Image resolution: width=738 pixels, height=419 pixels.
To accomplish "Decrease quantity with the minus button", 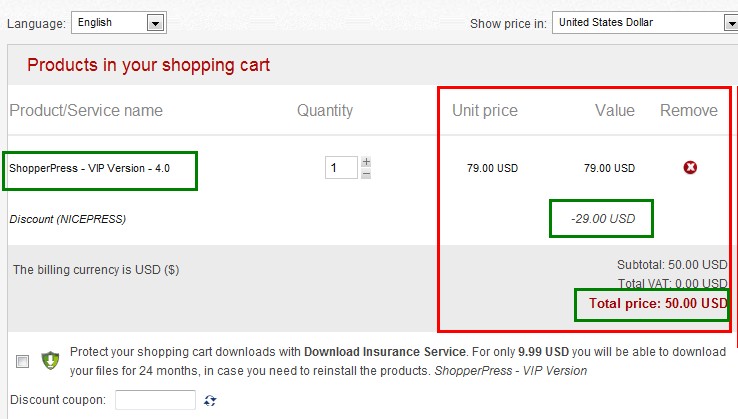I will [366, 174].
